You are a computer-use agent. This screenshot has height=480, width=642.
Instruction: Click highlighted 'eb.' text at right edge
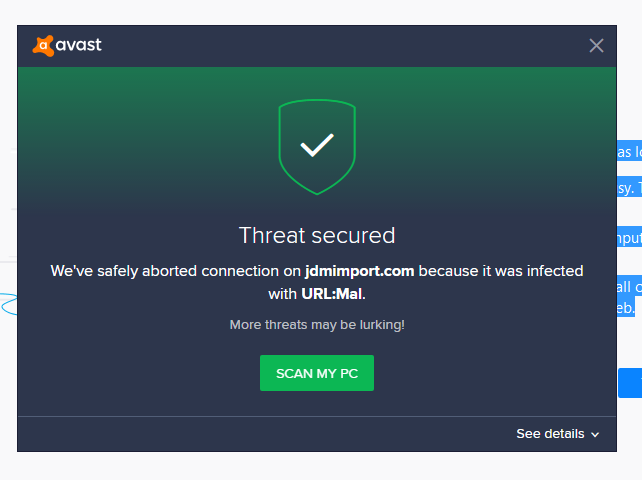tap(626, 307)
